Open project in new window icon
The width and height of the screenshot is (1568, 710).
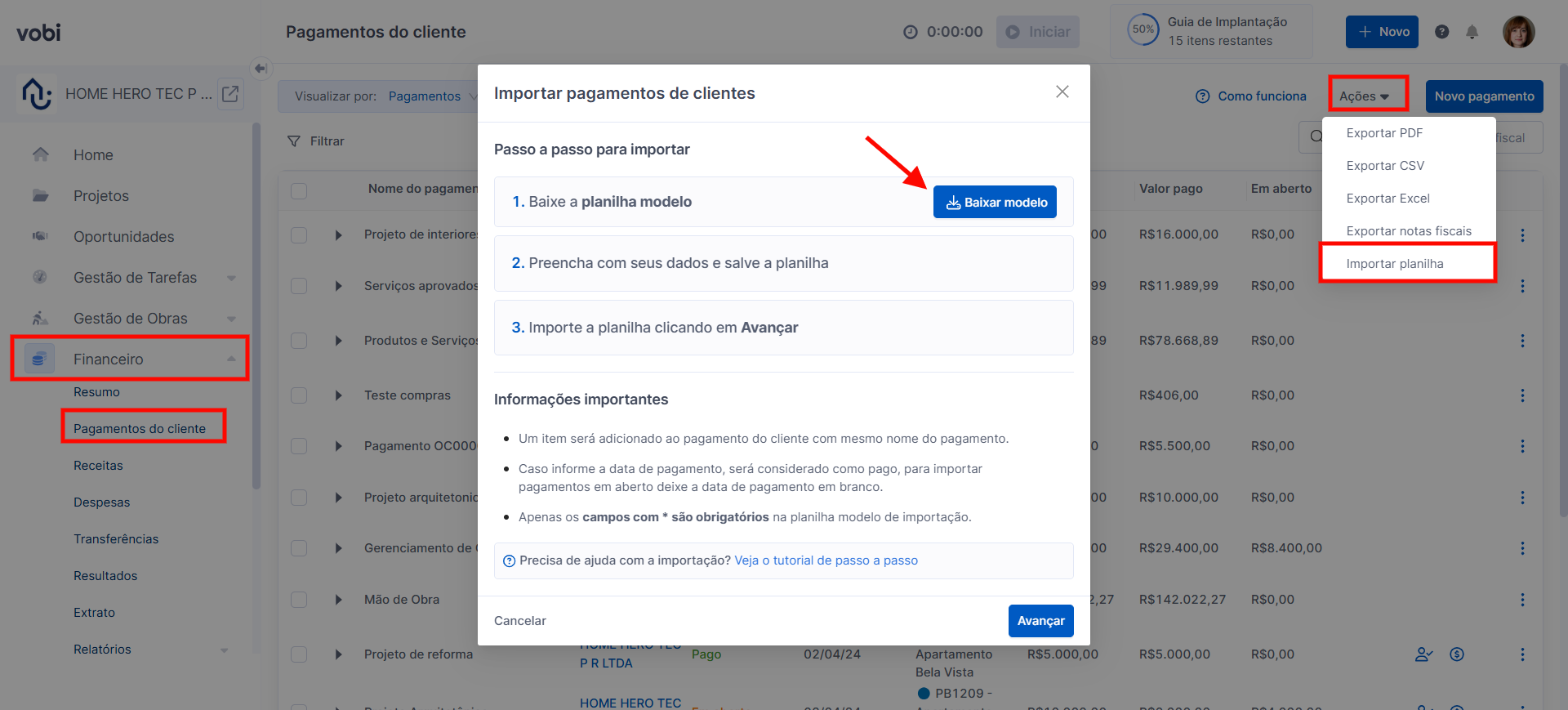(231, 94)
